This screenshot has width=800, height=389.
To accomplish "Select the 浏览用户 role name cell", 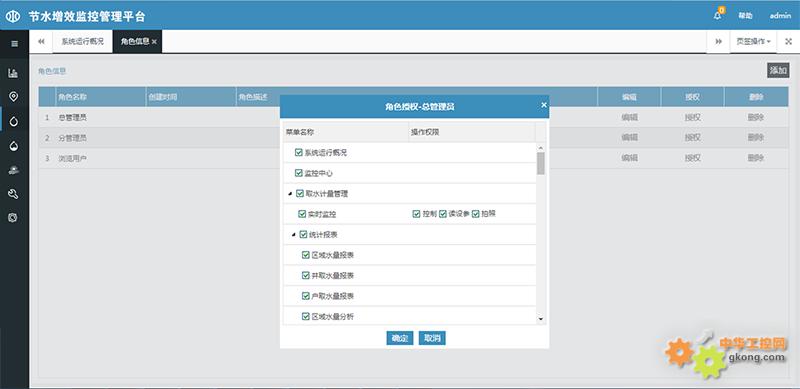I will 101,158.
